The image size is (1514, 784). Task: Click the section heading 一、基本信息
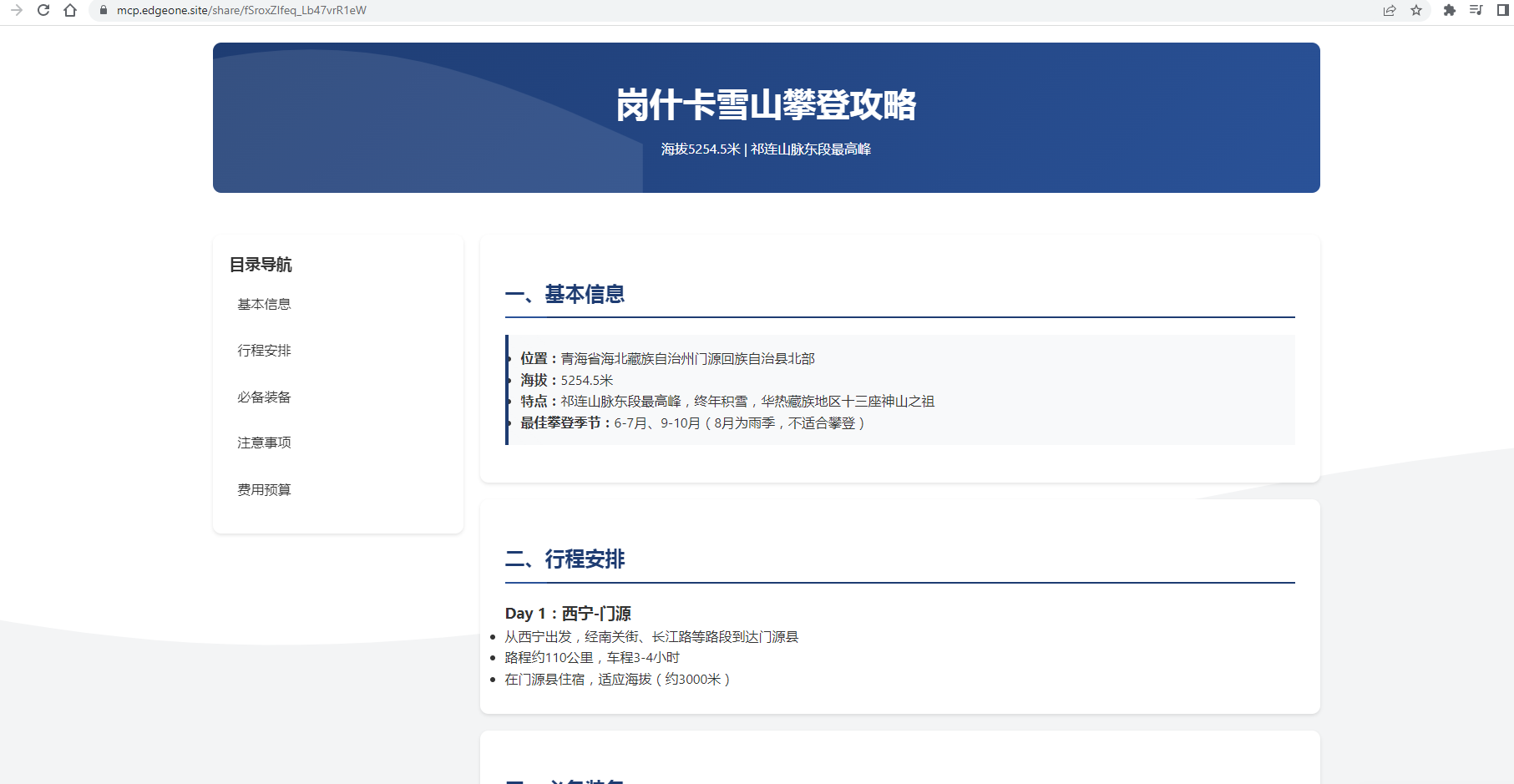[565, 295]
